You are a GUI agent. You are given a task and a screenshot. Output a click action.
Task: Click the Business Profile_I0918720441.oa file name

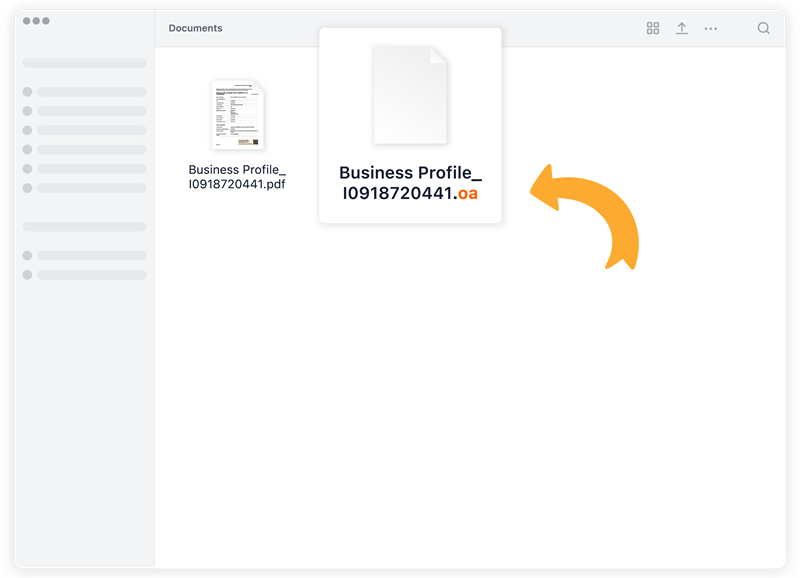408,180
